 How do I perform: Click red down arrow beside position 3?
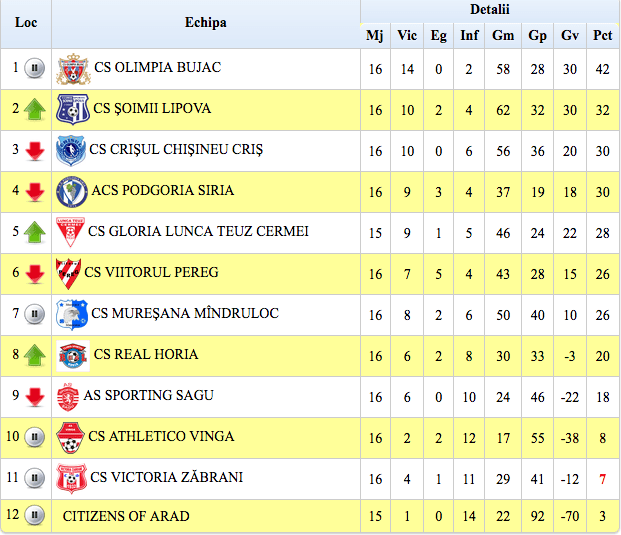[35, 150]
